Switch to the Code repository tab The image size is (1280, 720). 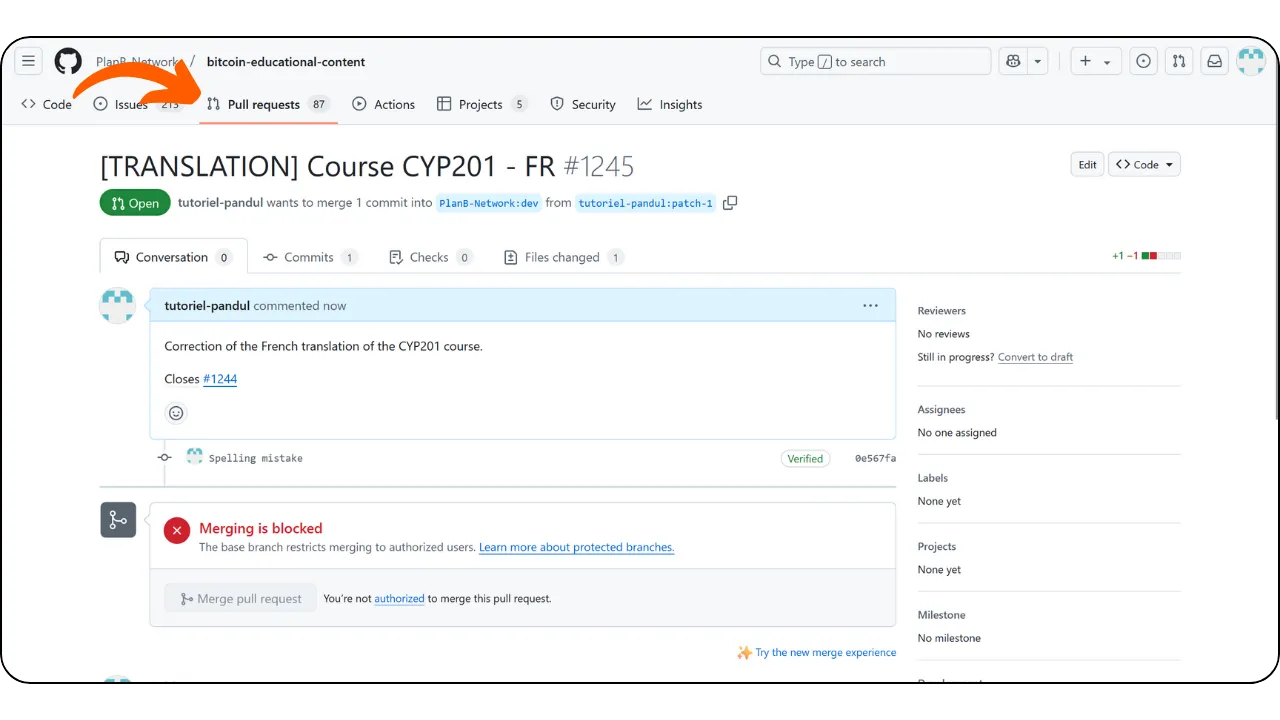tap(47, 104)
